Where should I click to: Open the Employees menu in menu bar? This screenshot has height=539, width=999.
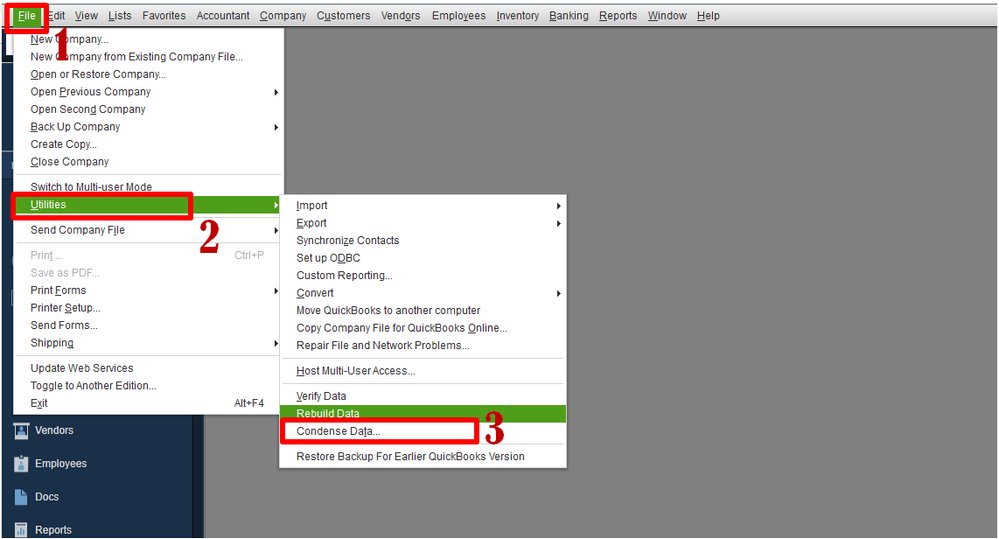[459, 16]
